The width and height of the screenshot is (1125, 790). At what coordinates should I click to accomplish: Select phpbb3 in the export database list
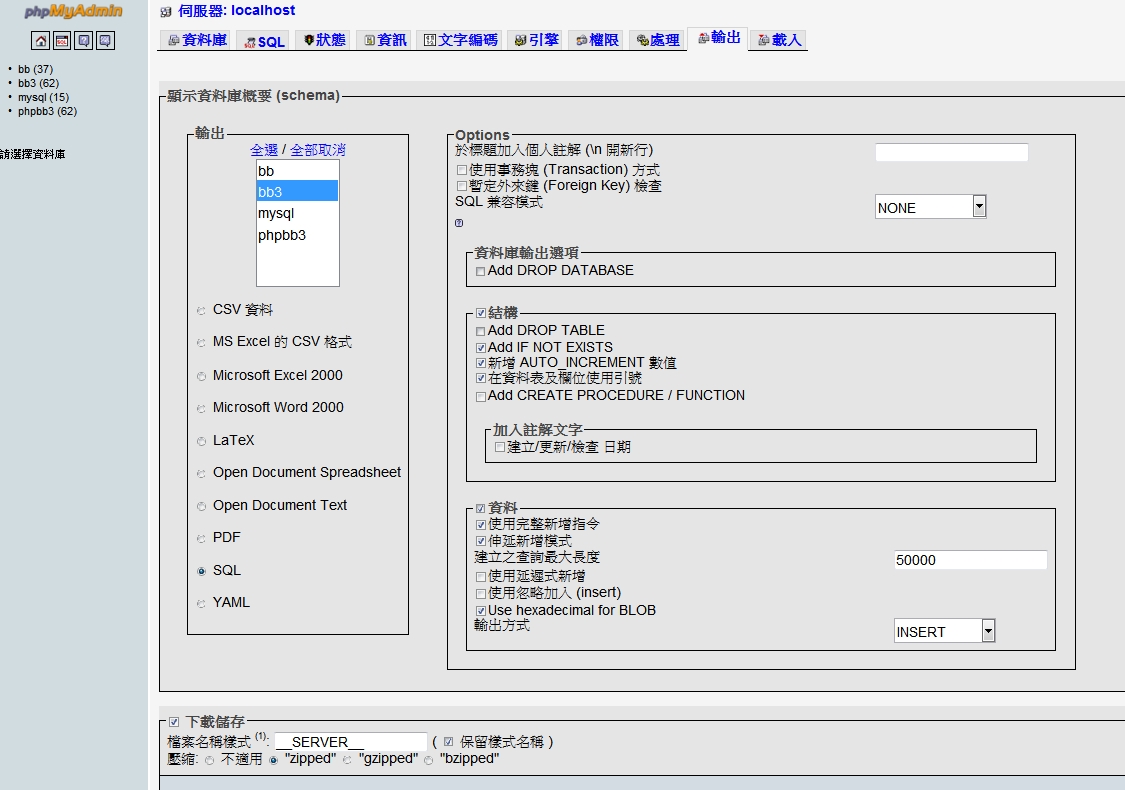pos(297,235)
